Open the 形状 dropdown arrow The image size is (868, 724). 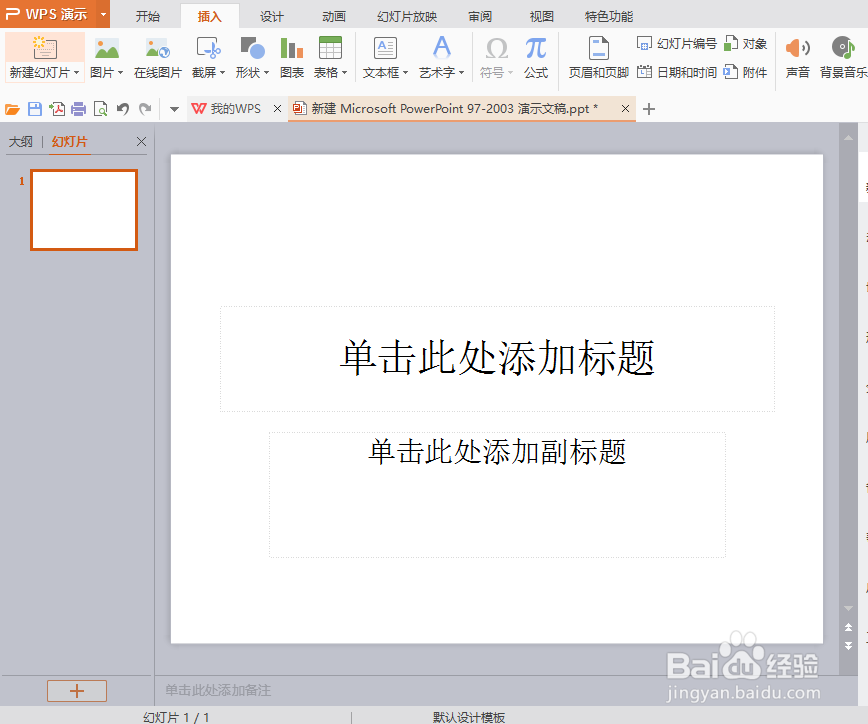coord(266,73)
